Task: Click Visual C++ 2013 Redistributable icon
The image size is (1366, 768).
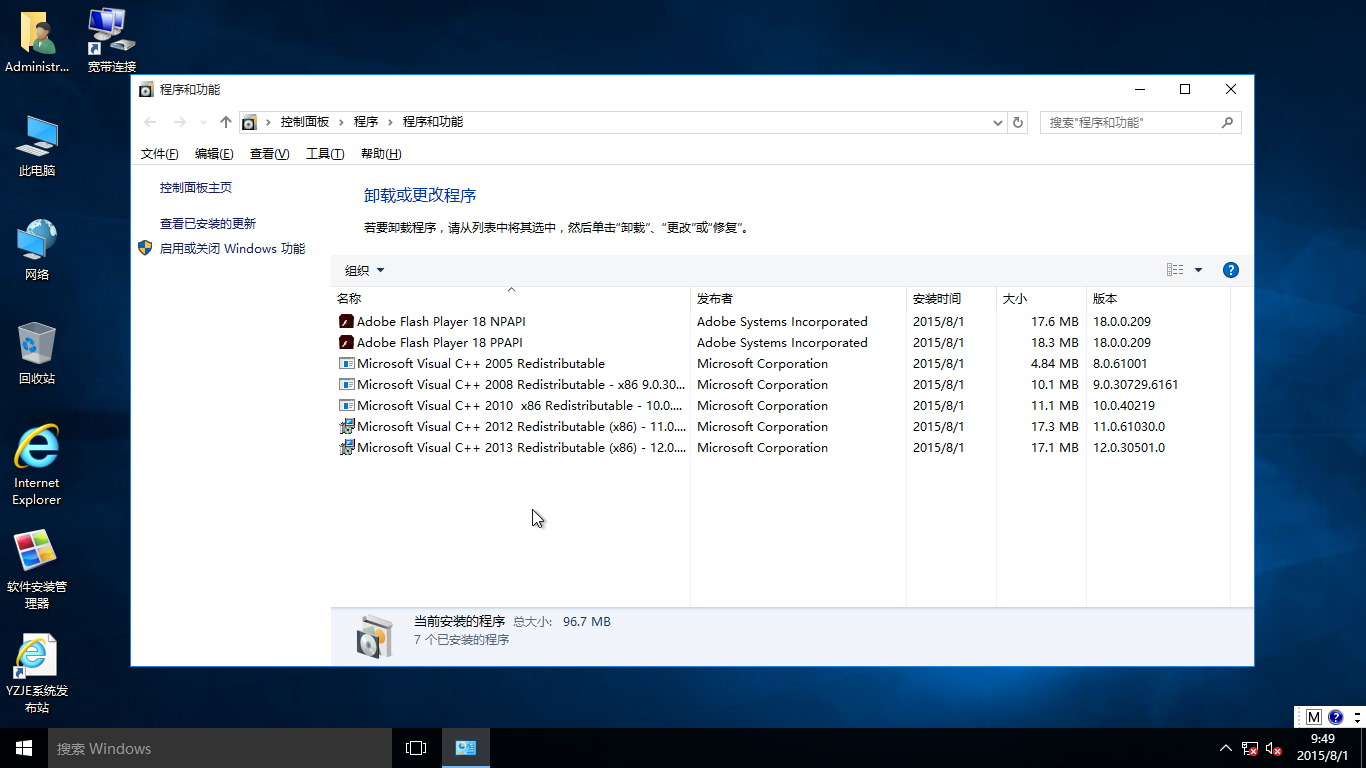Action: click(x=347, y=448)
